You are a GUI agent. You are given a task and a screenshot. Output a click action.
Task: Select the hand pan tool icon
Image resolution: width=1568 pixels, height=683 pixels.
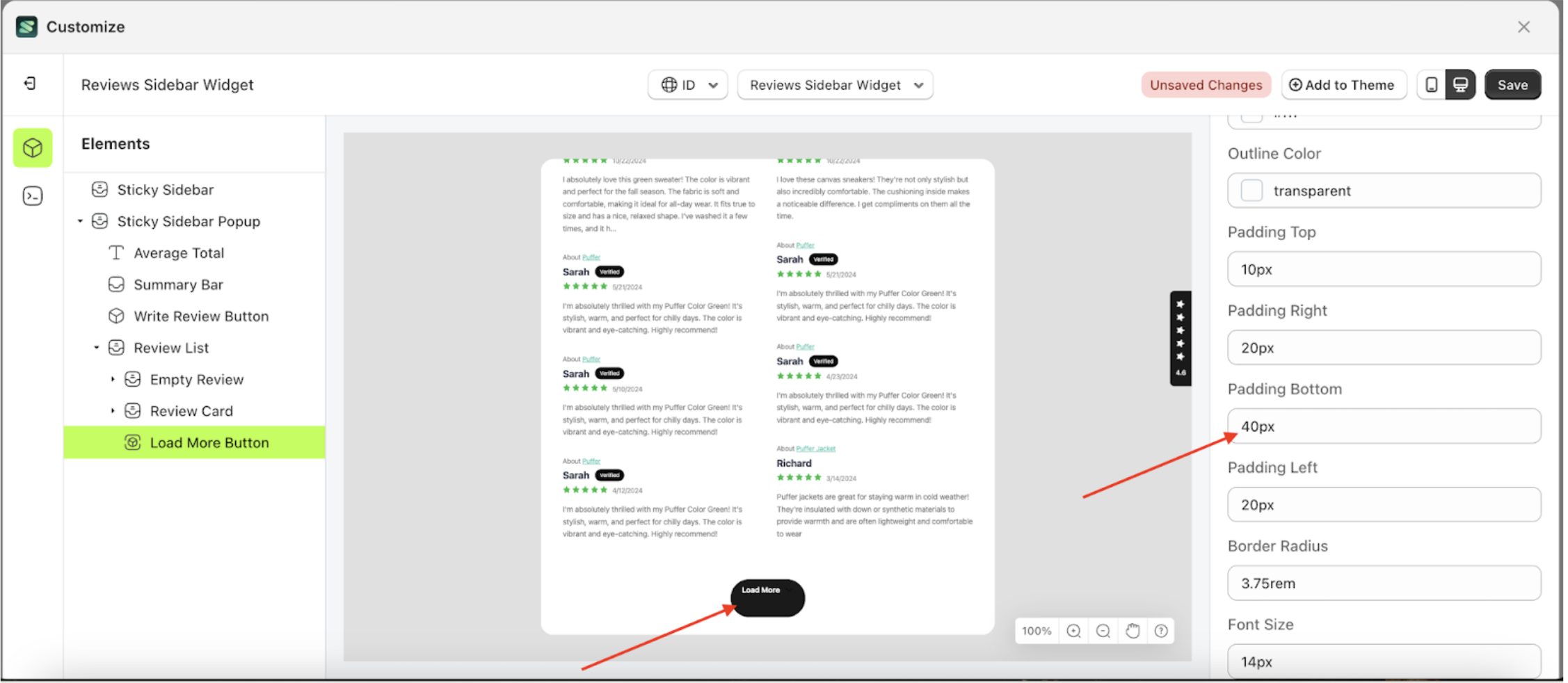click(x=1133, y=631)
